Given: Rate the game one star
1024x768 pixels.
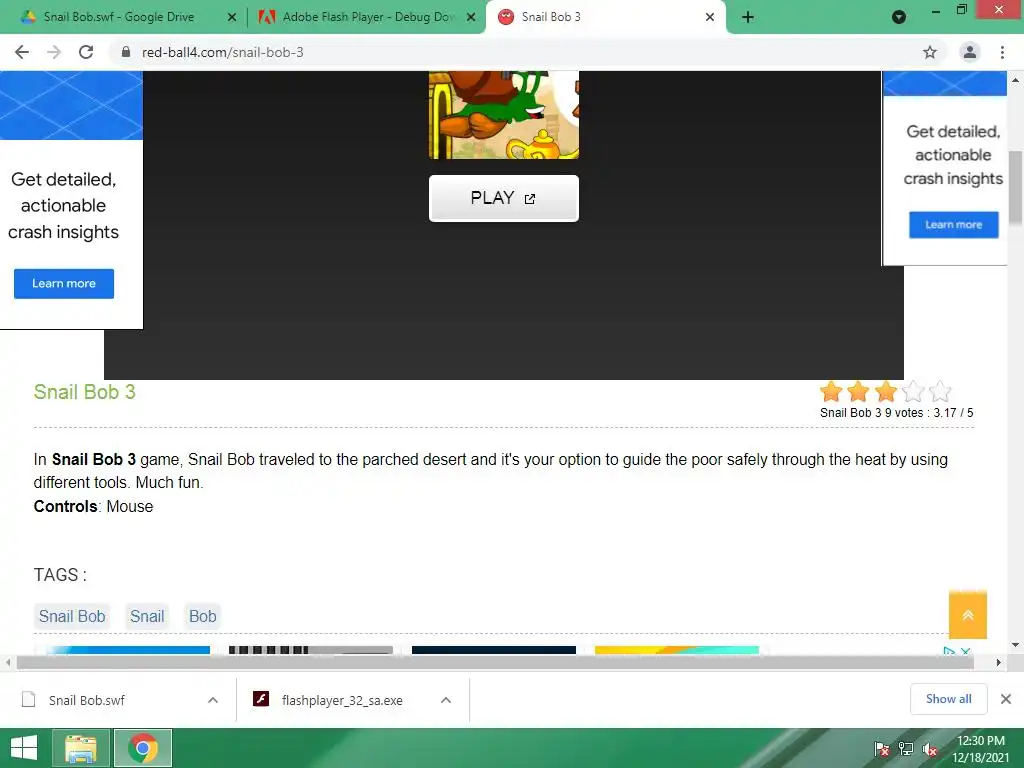Looking at the screenshot, I should (831, 392).
